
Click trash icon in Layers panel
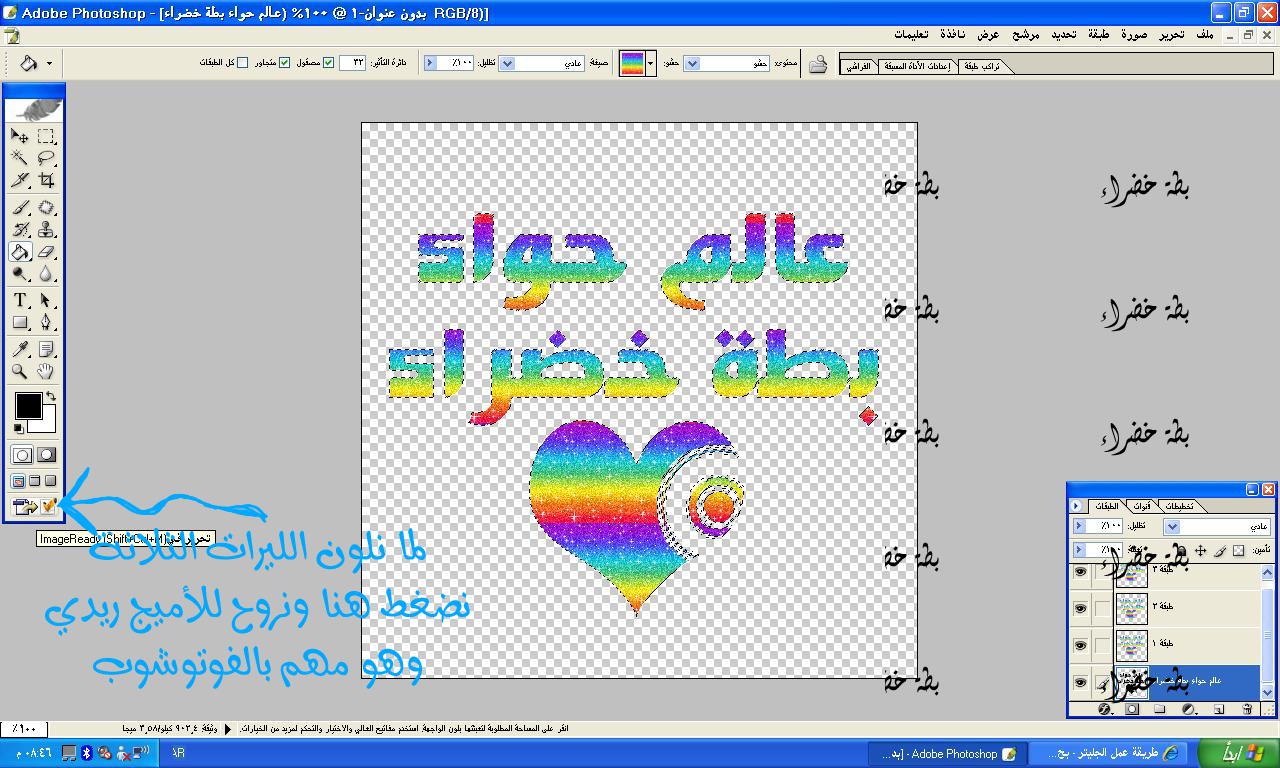coord(1246,709)
